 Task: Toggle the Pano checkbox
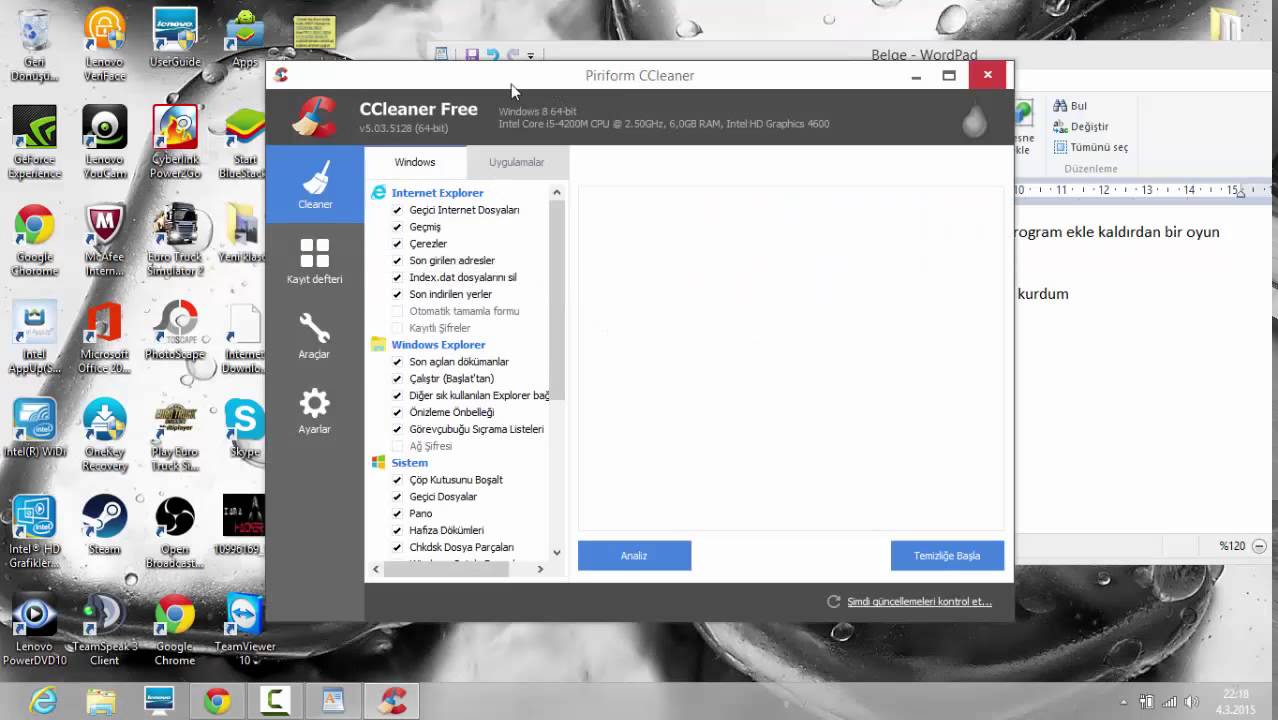click(x=397, y=513)
